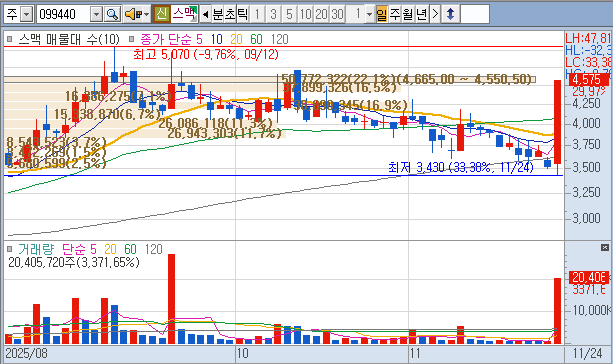Click the > expand arrow after 년

point(435,14)
